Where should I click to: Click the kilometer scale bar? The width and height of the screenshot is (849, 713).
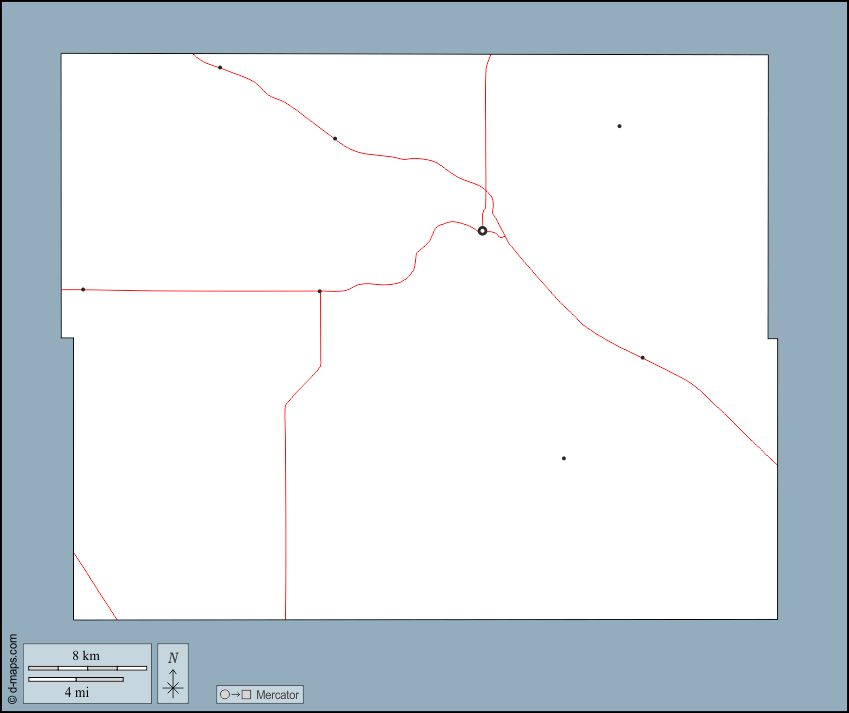pyautogui.click(x=87, y=667)
